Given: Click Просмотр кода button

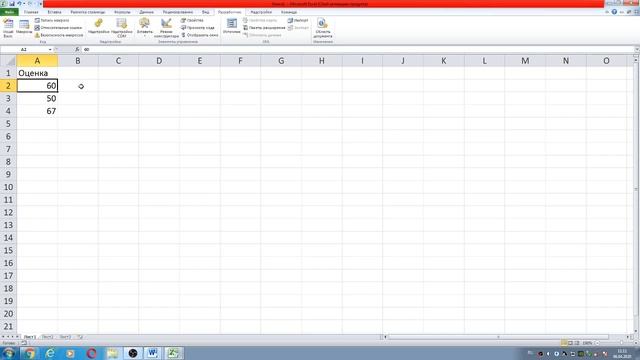Looking at the screenshot, I should (x=198, y=27).
